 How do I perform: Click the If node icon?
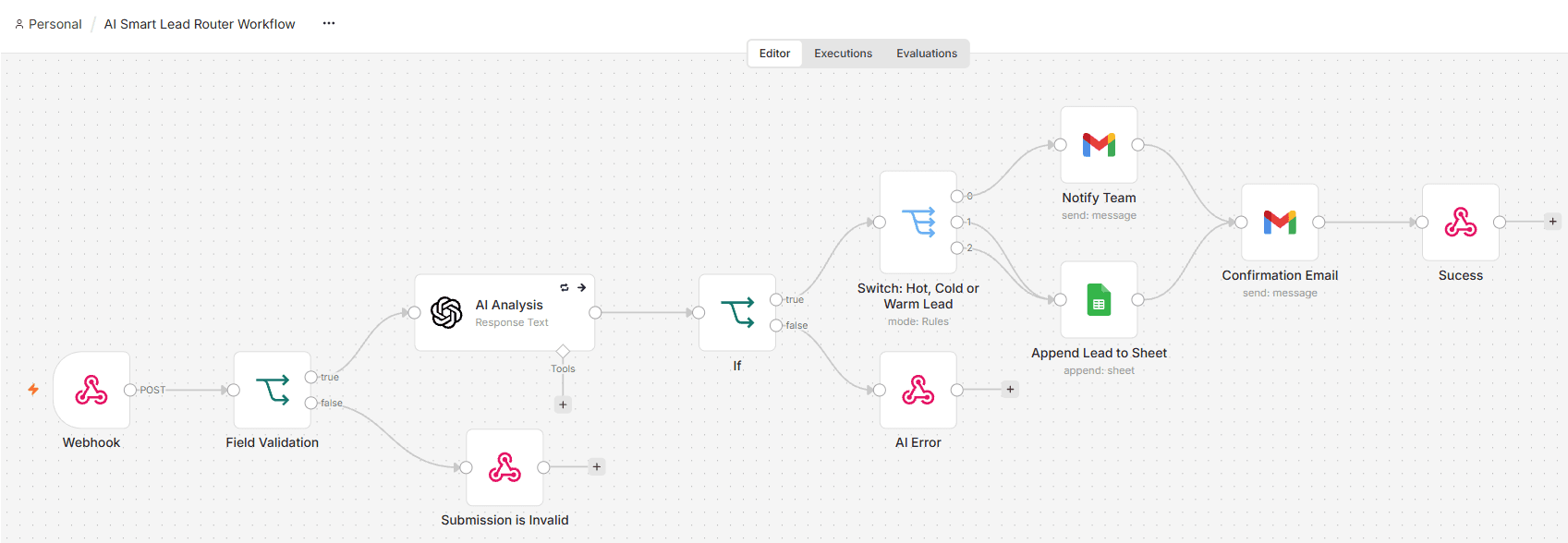[x=737, y=312]
